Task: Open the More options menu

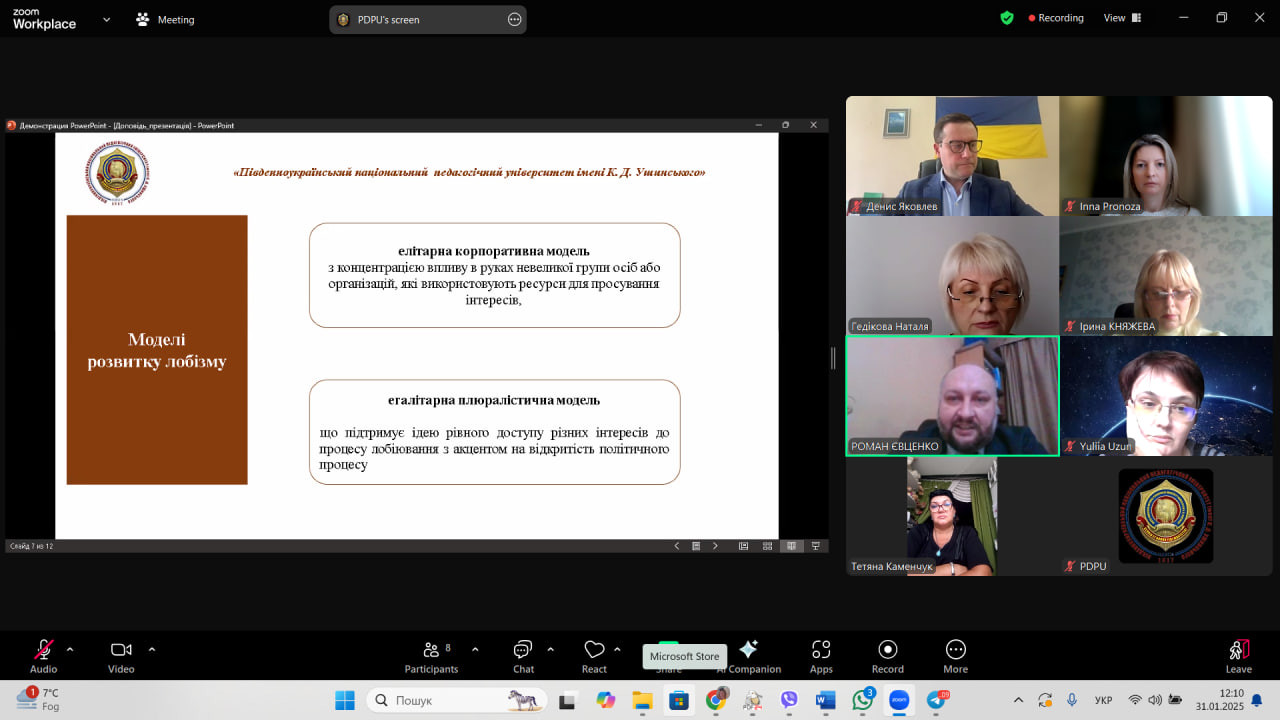Action: tap(955, 656)
